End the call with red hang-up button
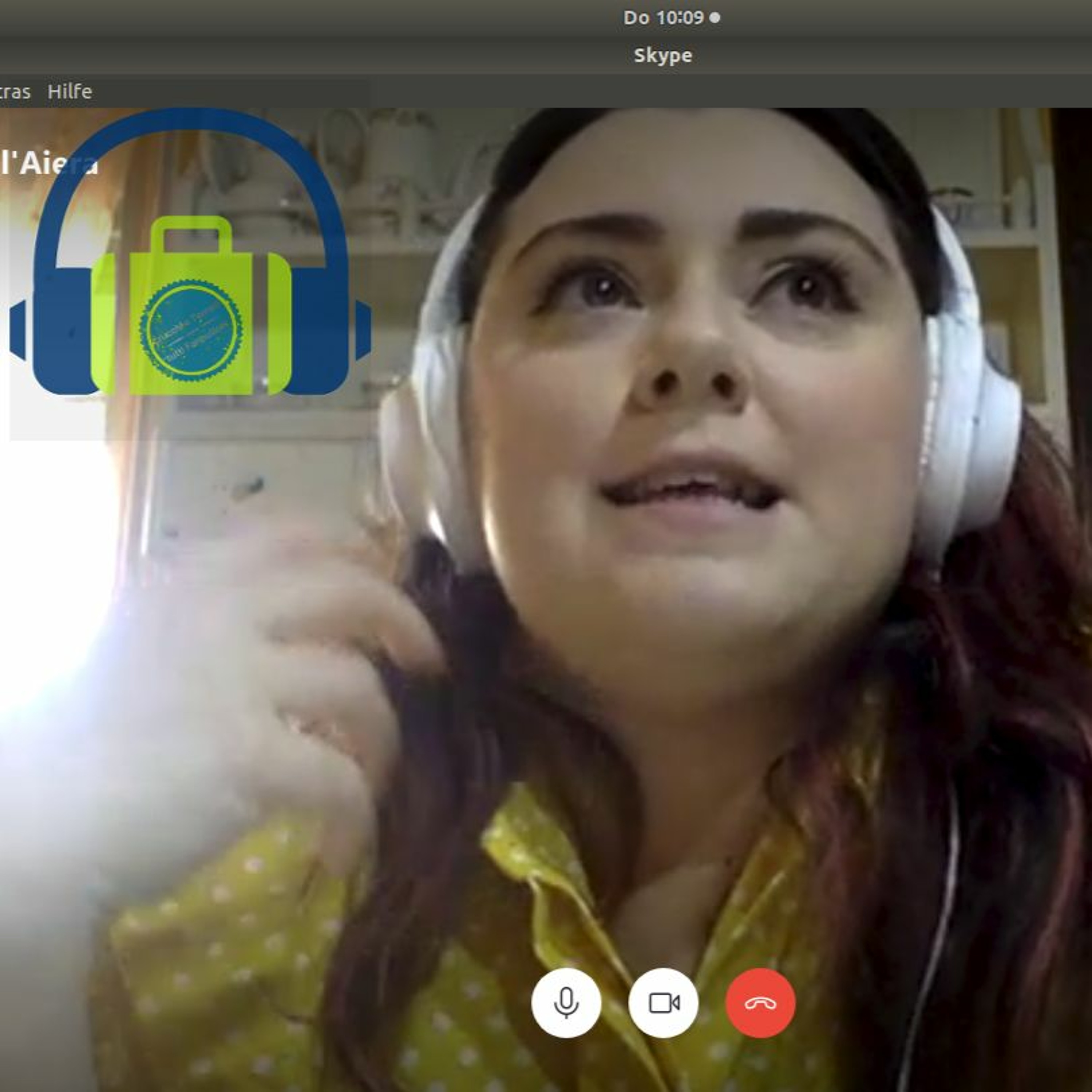Viewport: 1092px width, 1092px height. click(760, 1003)
